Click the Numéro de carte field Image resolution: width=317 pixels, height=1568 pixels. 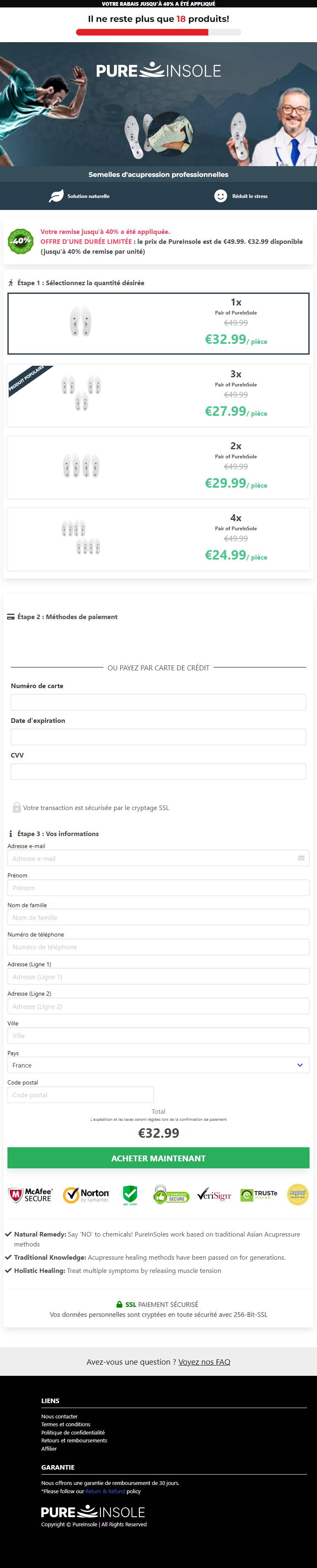[158, 702]
